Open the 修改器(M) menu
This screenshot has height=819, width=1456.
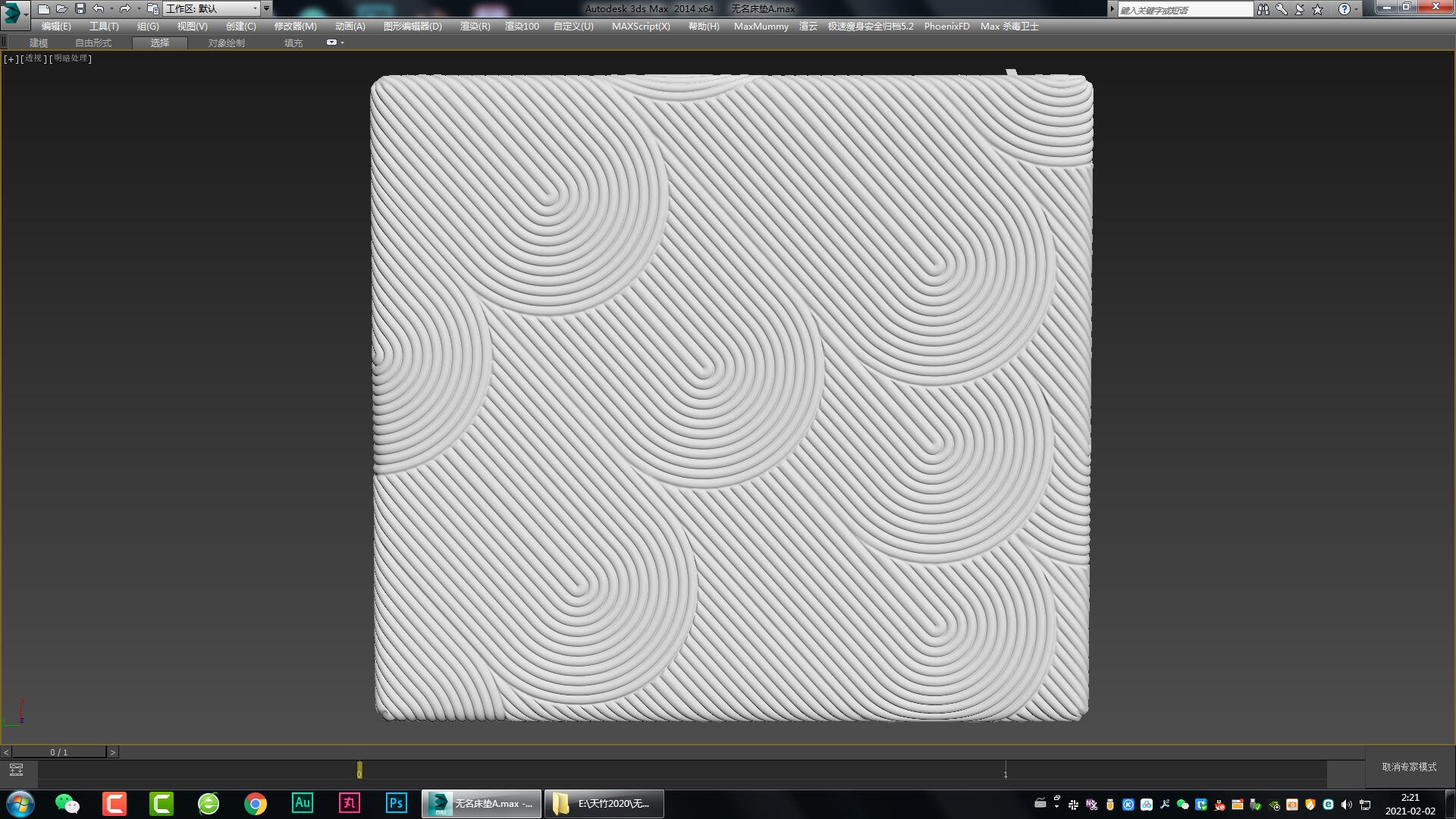pos(295,26)
